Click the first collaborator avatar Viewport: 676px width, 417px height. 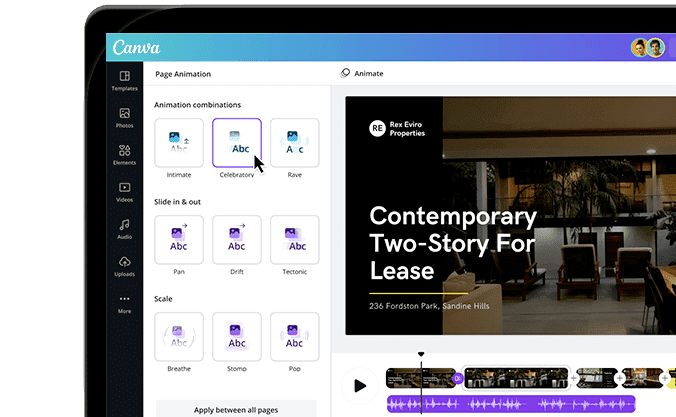(x=639, y=47)
